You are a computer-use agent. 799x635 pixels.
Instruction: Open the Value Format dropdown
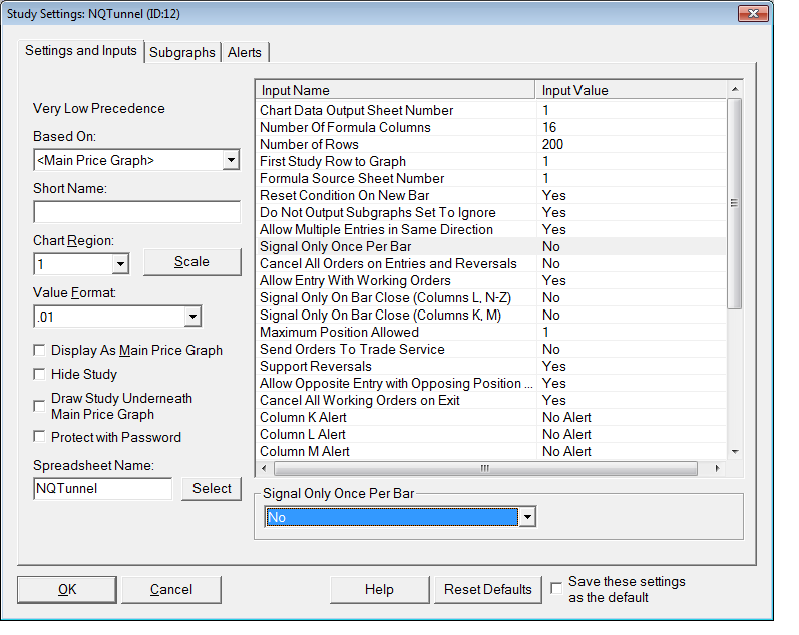click(x=193, y=317)
